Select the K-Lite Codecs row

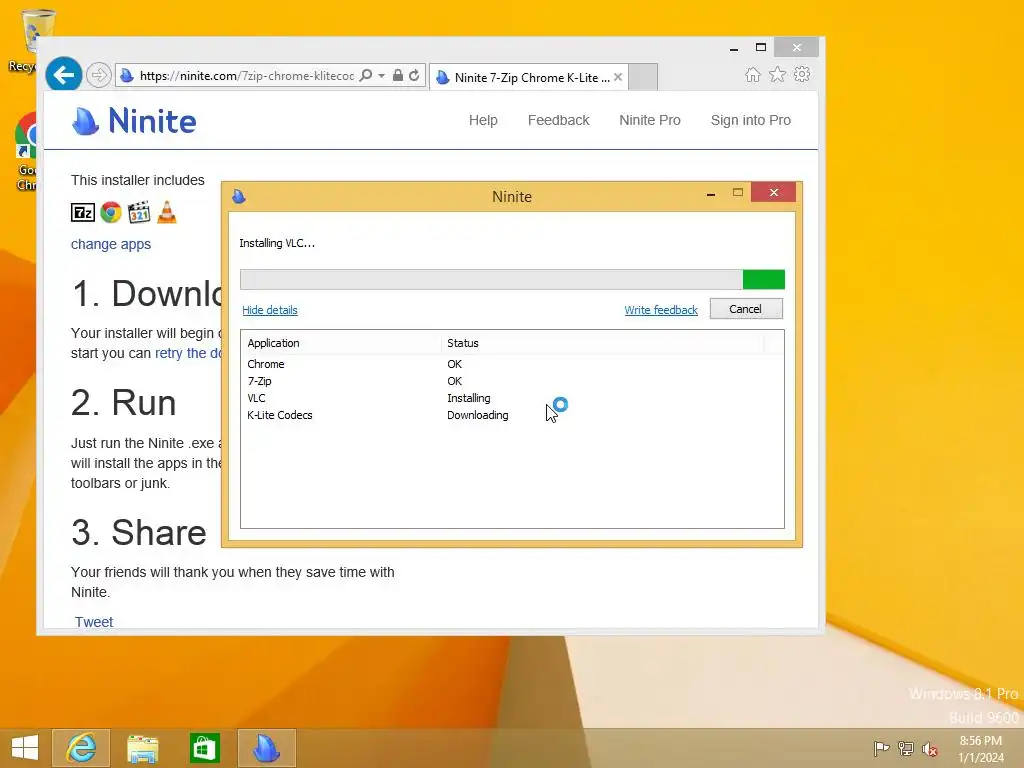512,415
